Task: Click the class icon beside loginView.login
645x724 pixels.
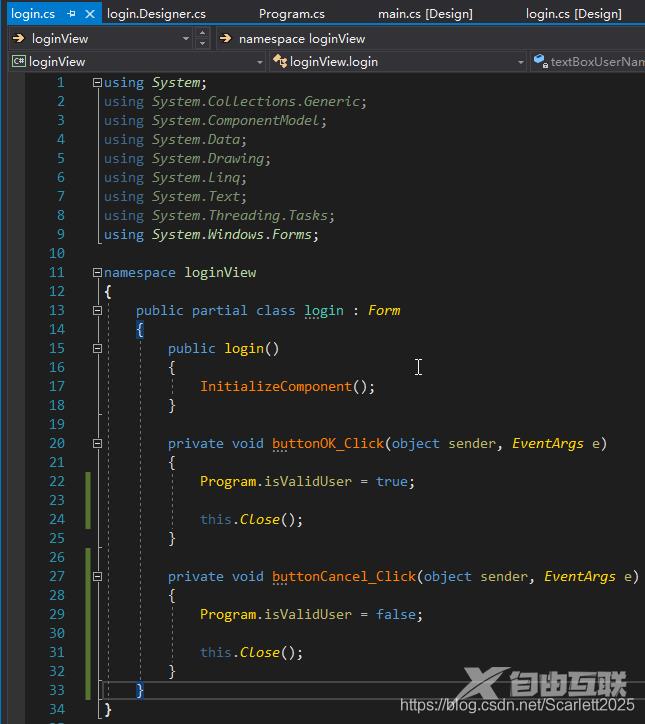Action: click(x=279, y=62)
